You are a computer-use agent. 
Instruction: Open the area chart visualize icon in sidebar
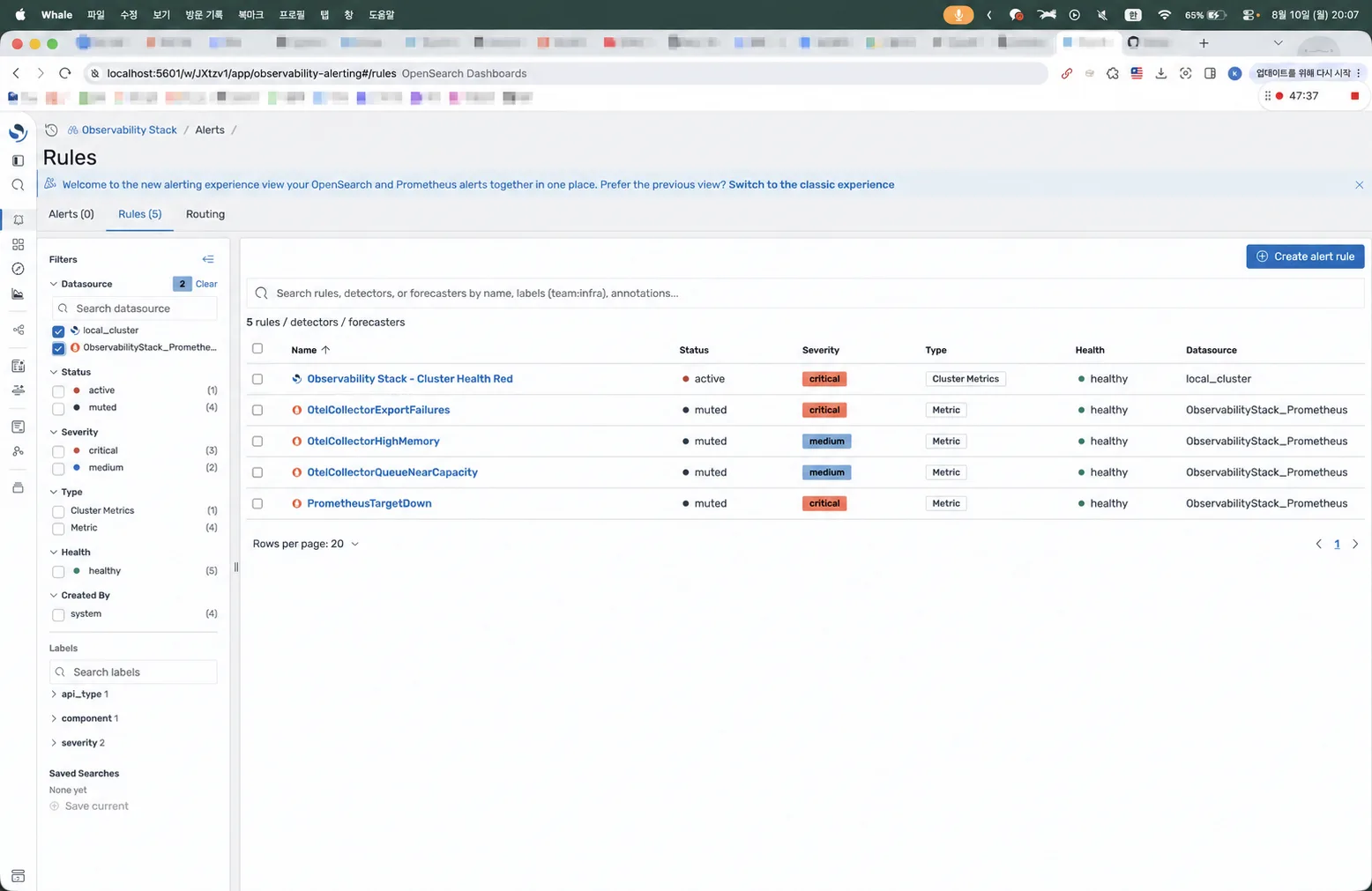point(18,293)
